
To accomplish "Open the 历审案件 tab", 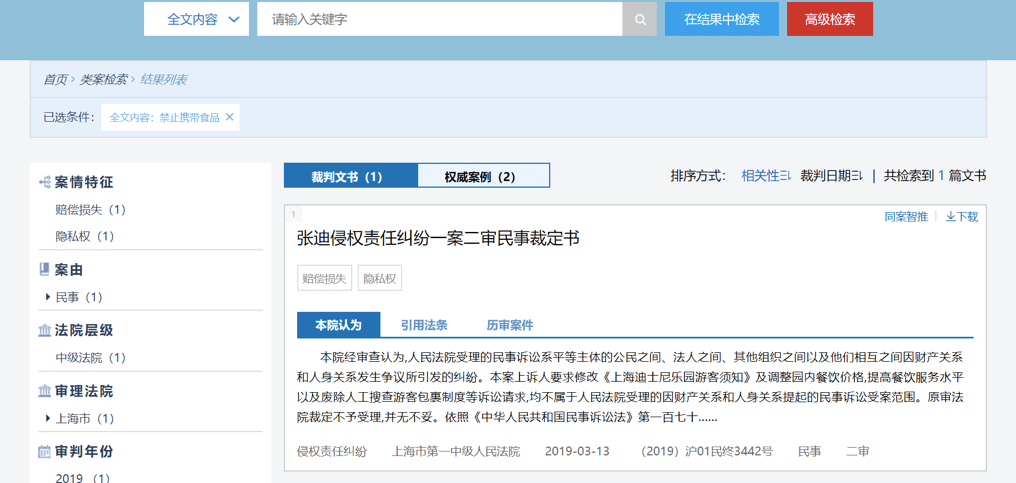I will [x=510, y=325].
